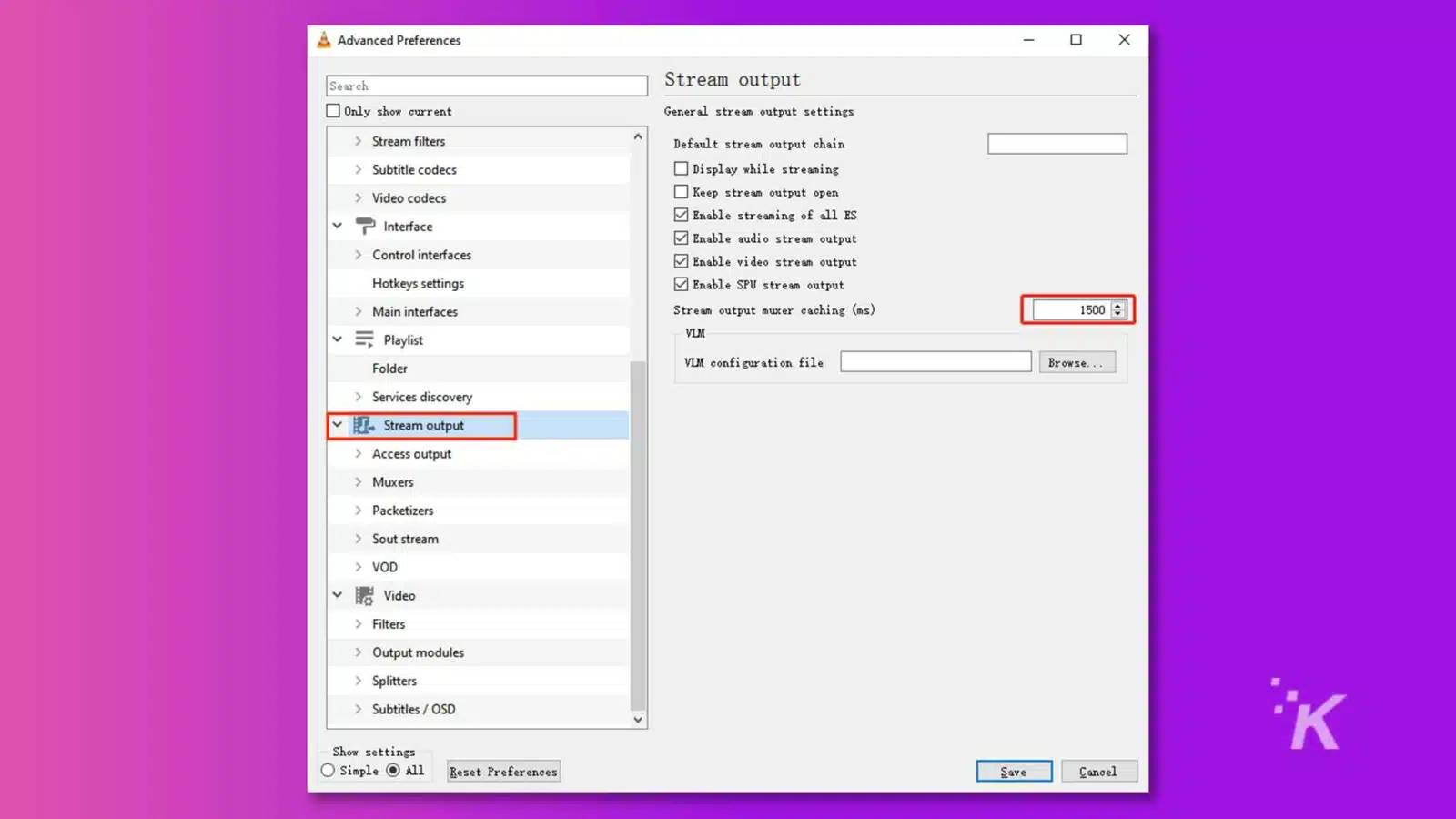
Task: Click the Save button
Action: coord(1014,771)
